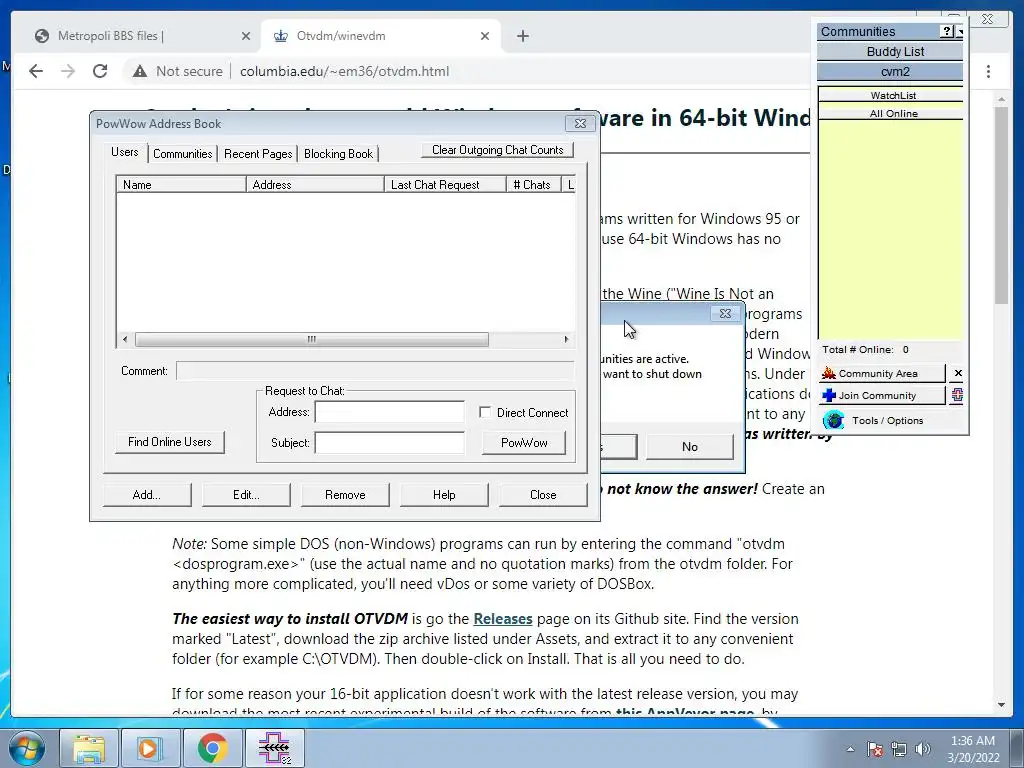Click the network tray icon
The height and width of the screenshot is (768, 1024).
(899, 749)
